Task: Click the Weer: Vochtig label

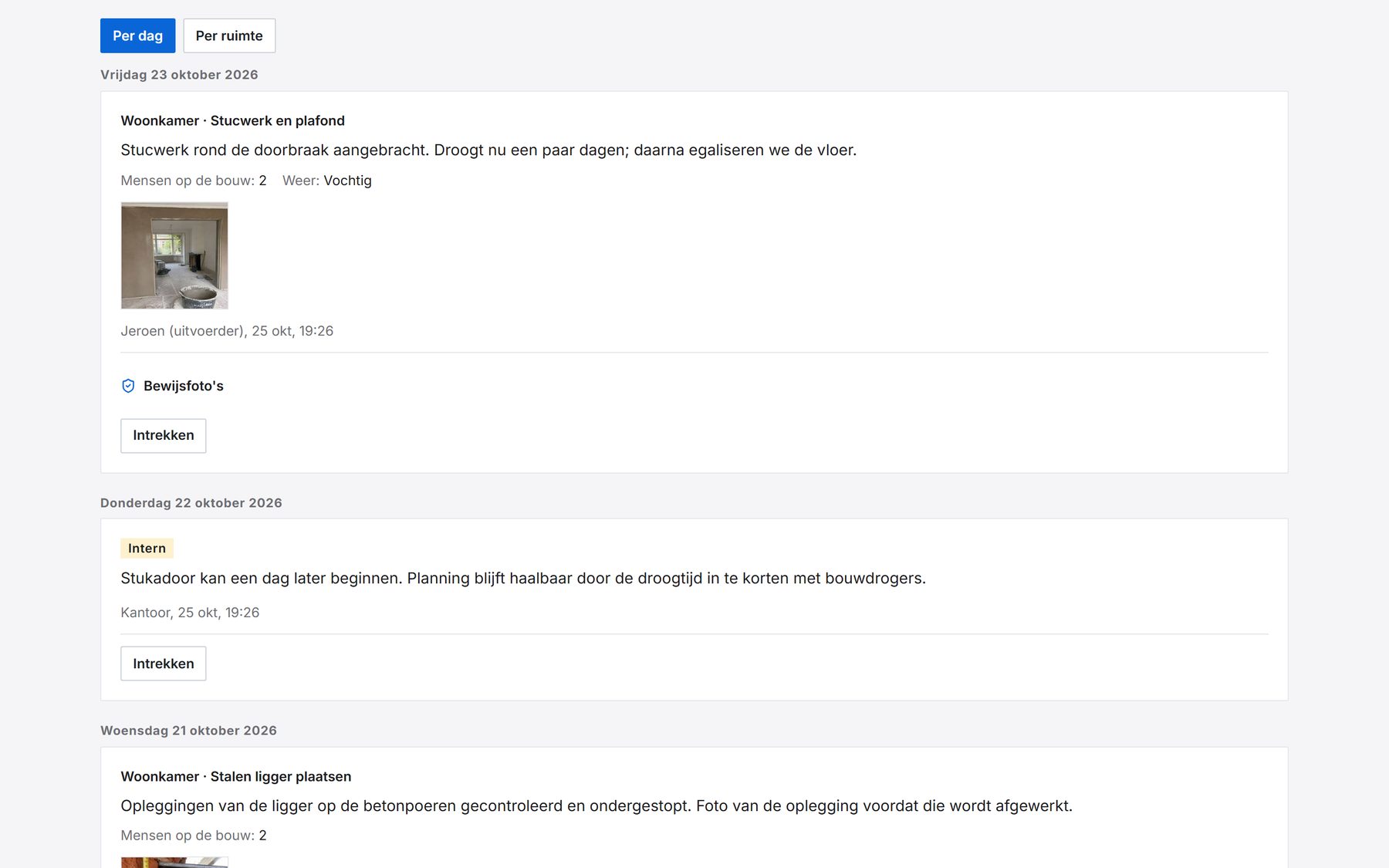Action: [x=327, y=181]
